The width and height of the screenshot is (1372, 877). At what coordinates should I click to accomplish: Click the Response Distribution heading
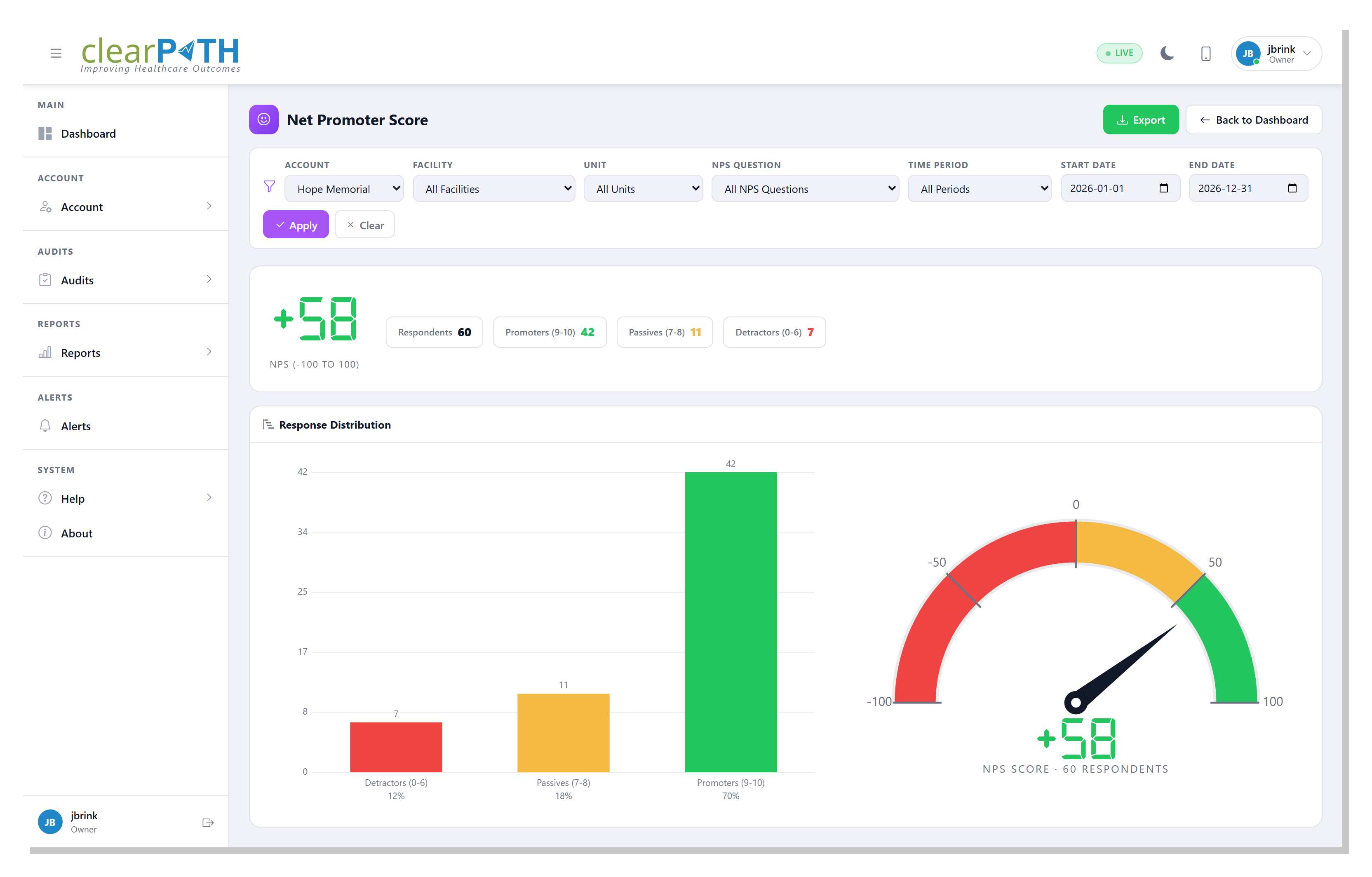(335, 425)
